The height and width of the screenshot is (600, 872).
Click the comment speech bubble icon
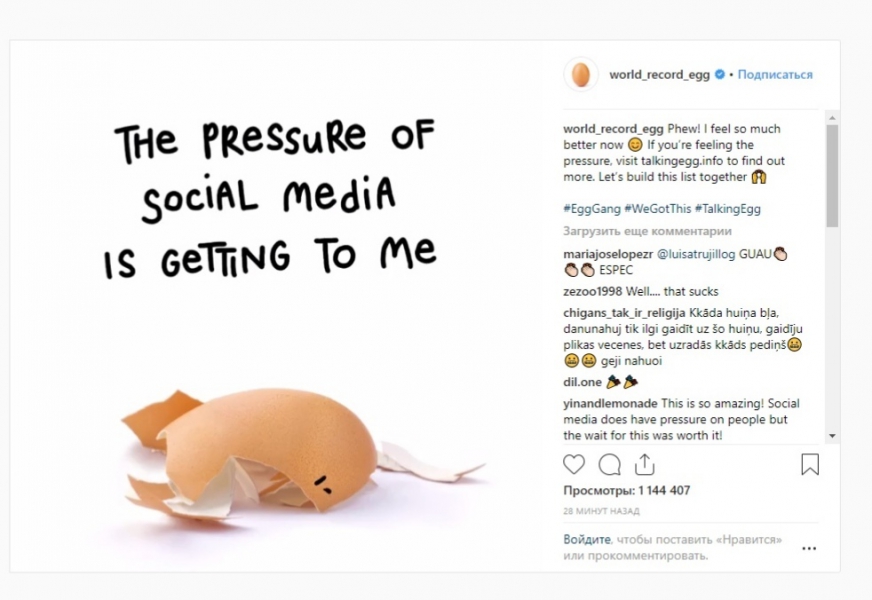pos(609,465)
